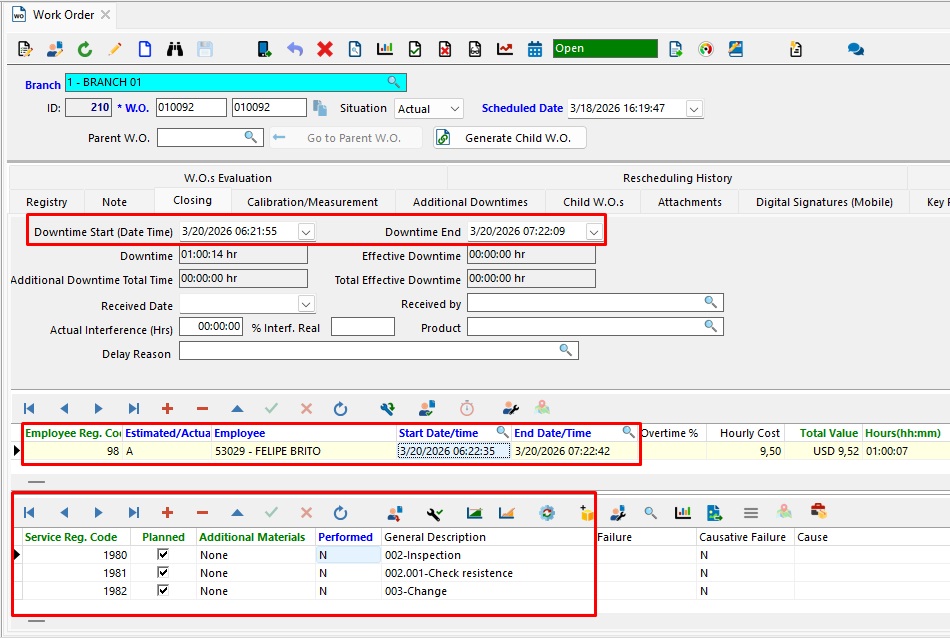This screenshot has width=950, height=638.
Task: Click the green refresh icon in top toolbar
Action: (85, 49)
